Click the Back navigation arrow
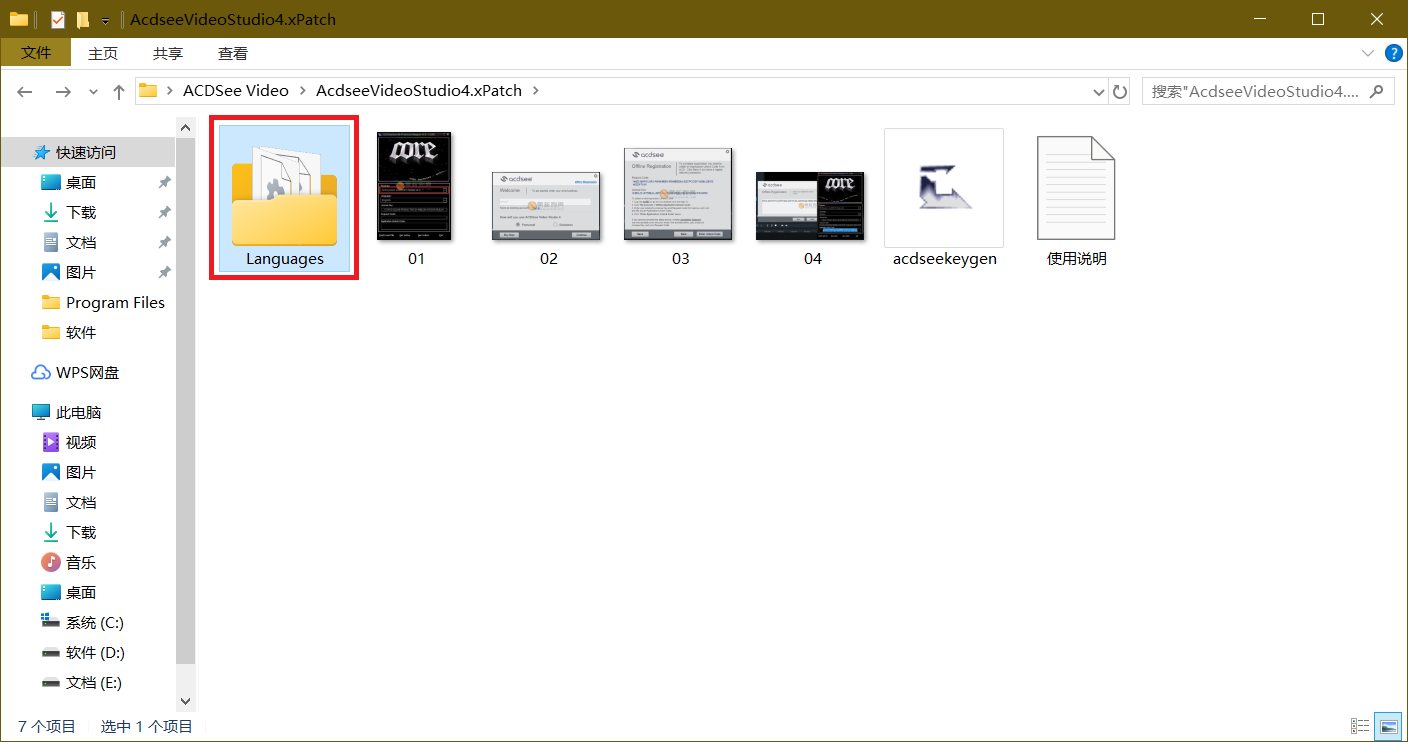 pyautogui.click(x=25, y=91)
